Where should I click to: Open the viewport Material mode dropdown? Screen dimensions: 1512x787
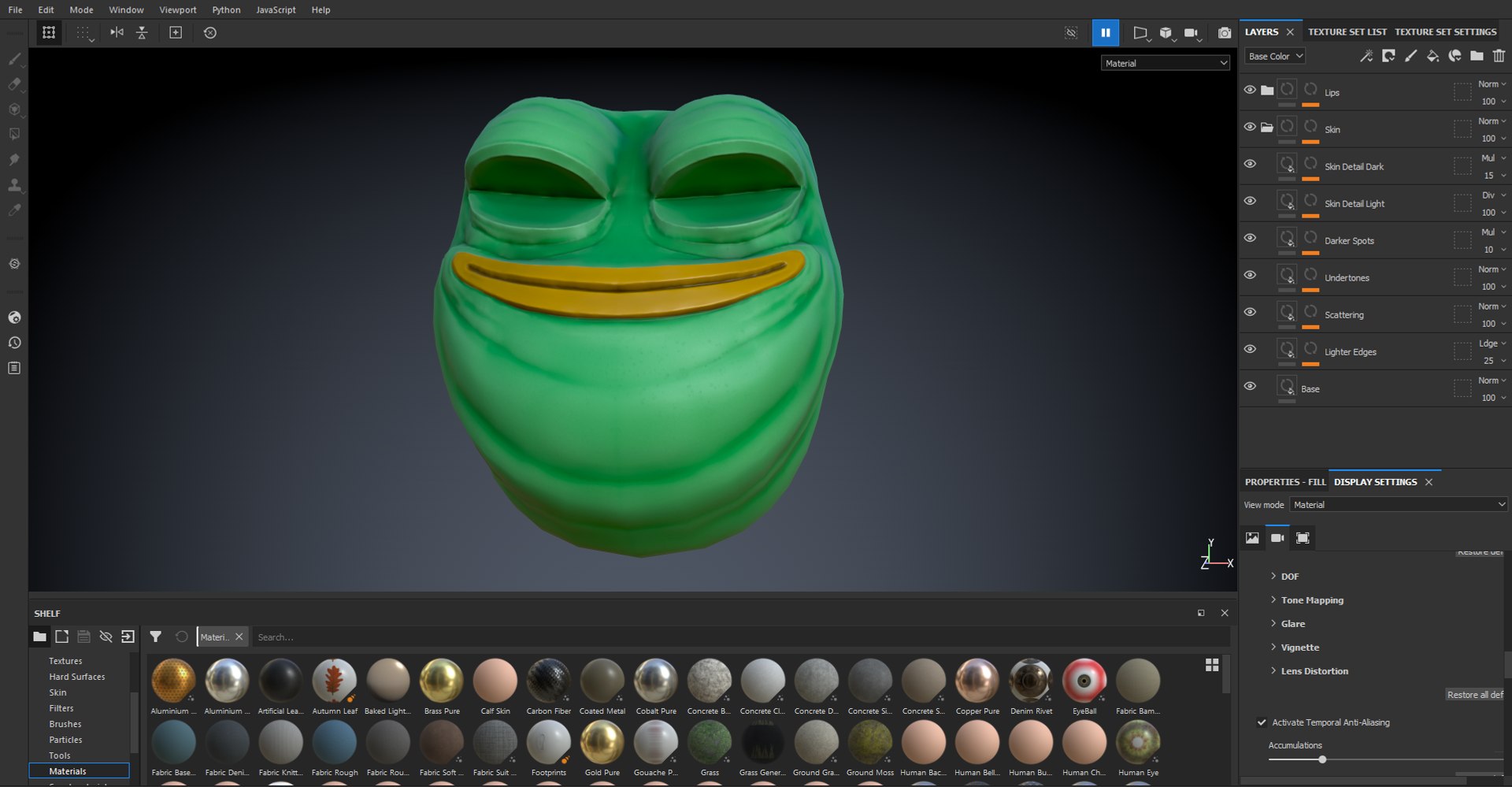(1165, 63)
